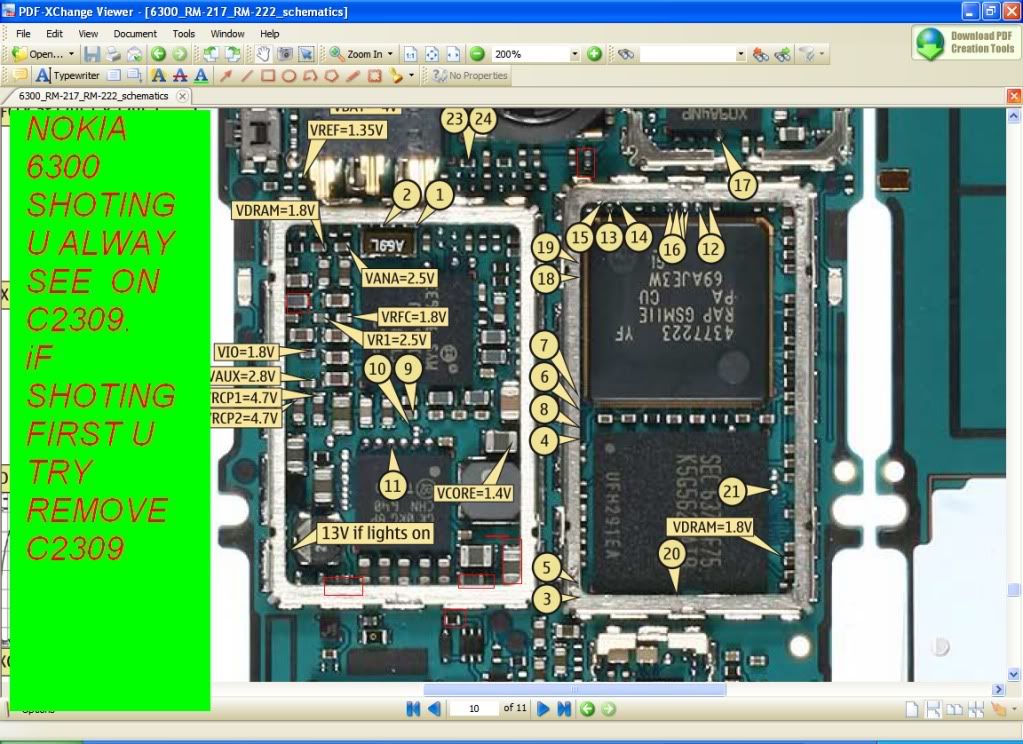Click the top toolbar green back arrow
The height and width of the screenshot is (744, 1023).
[159, 54]
